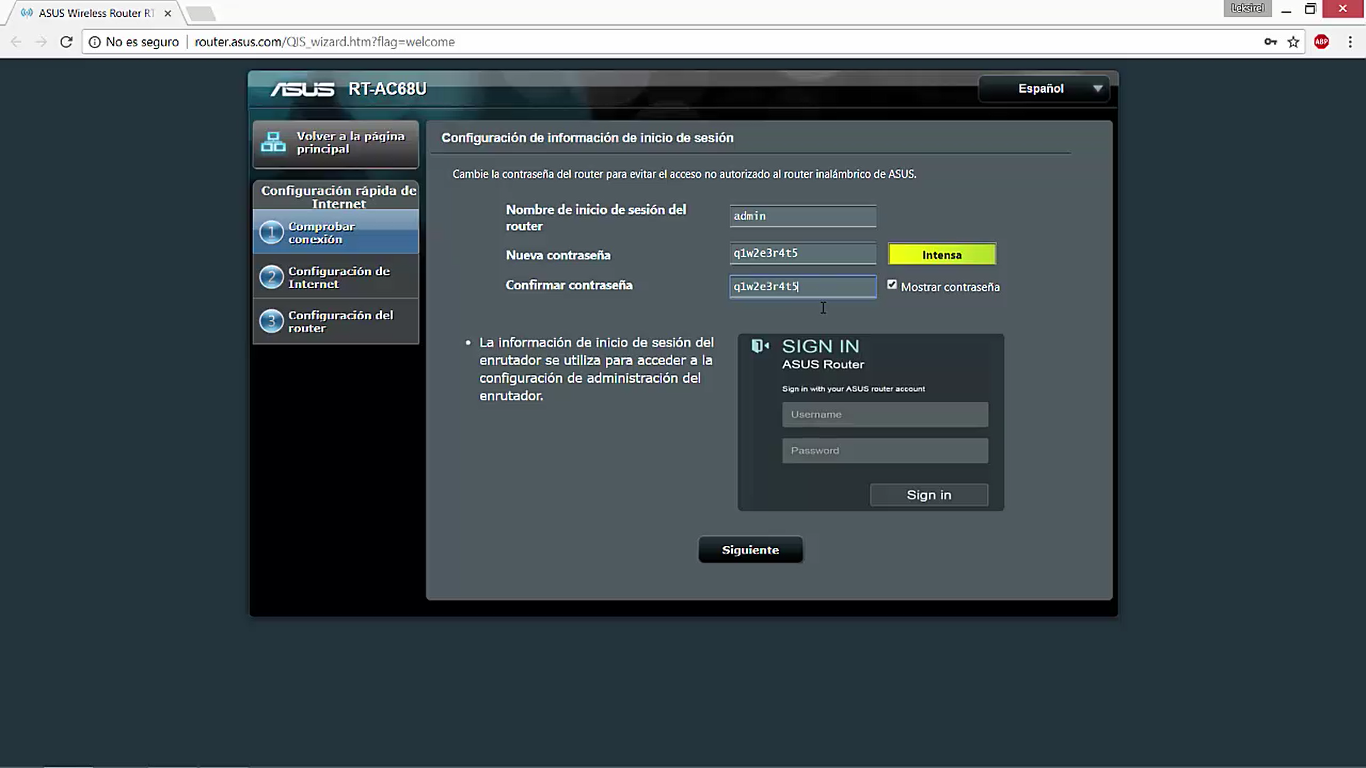Close the ASUS Wireless Router tab
This screenshot has width=1366, height=768.
[168, 13]
